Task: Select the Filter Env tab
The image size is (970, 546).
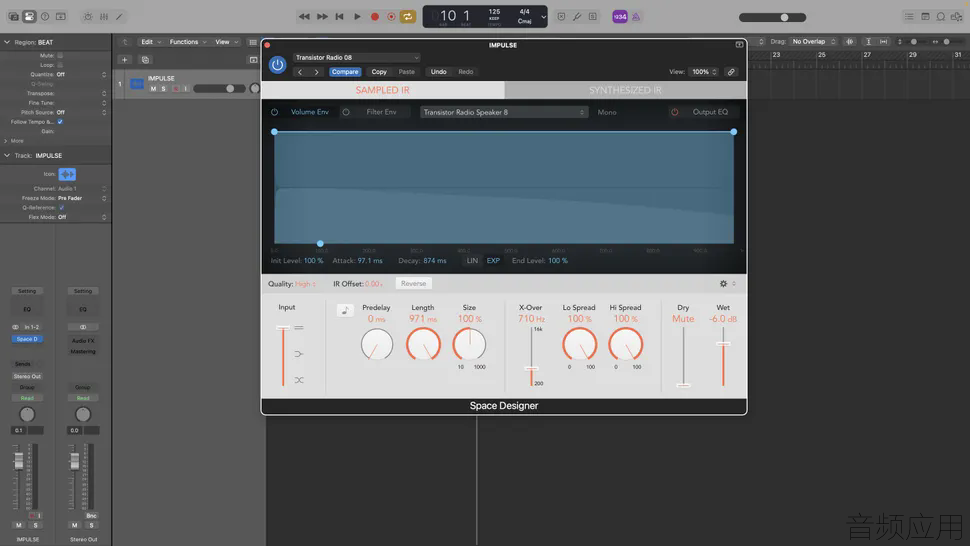Action: pos(381,112)
